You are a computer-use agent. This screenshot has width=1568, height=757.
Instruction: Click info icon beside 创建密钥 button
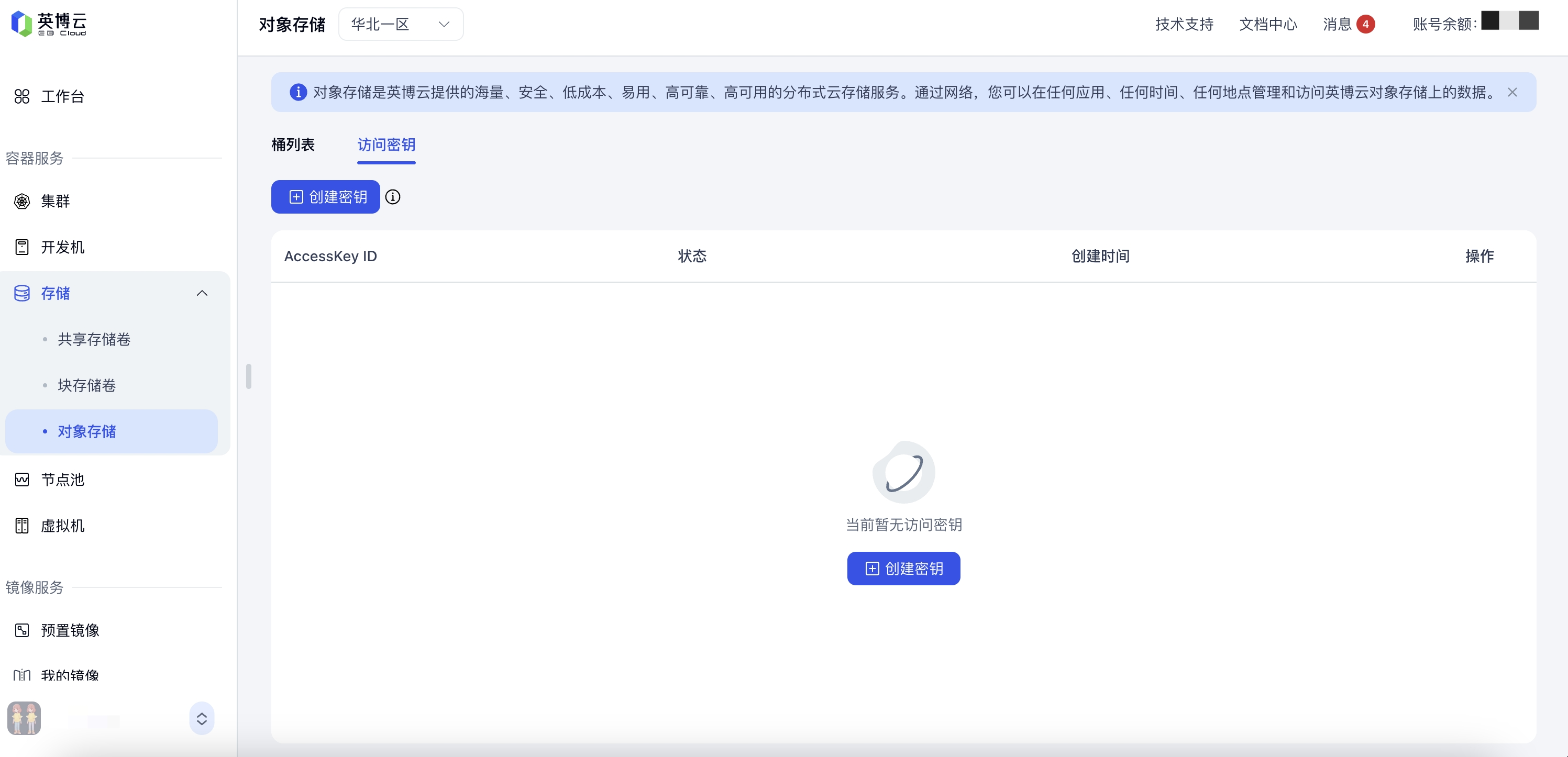(x=393, y=197)
